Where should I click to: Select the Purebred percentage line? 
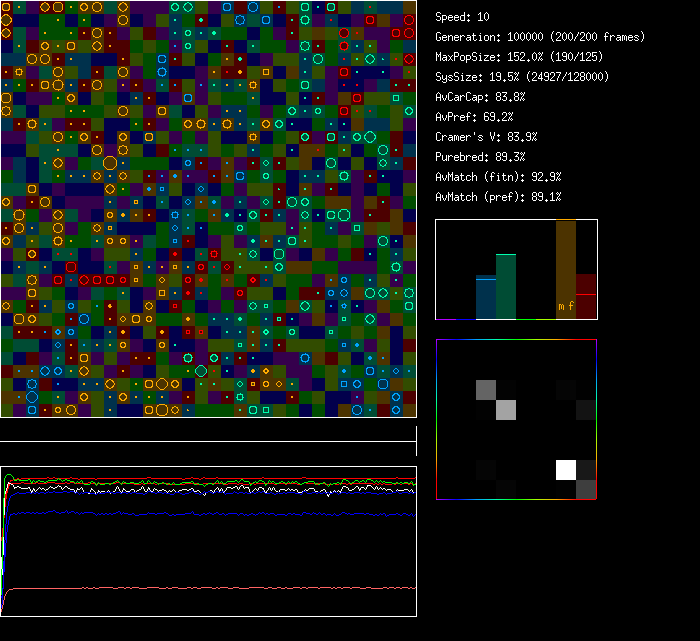click(480, 157)
